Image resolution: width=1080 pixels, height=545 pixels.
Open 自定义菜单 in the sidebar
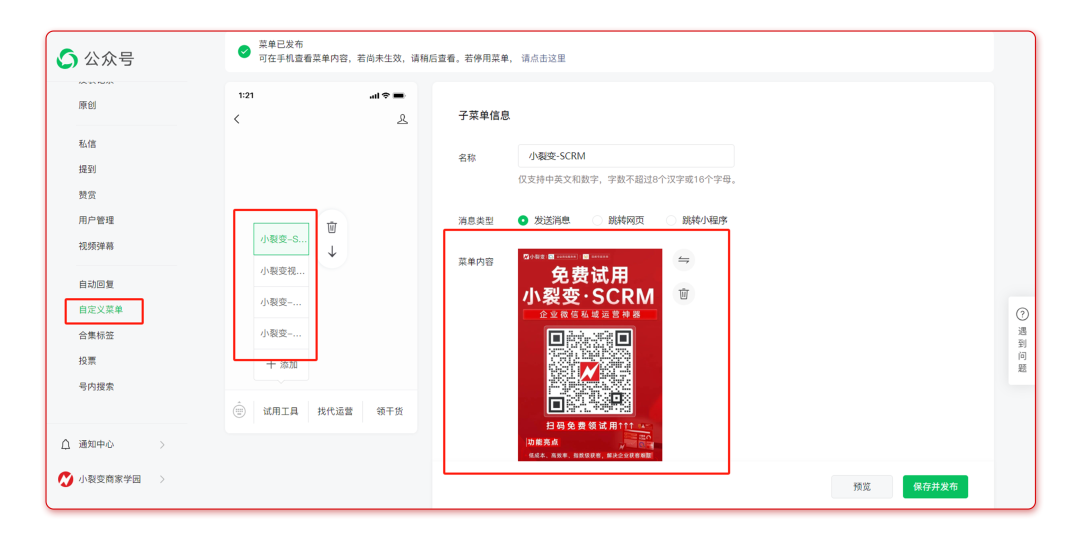click(x=101, y=310)
